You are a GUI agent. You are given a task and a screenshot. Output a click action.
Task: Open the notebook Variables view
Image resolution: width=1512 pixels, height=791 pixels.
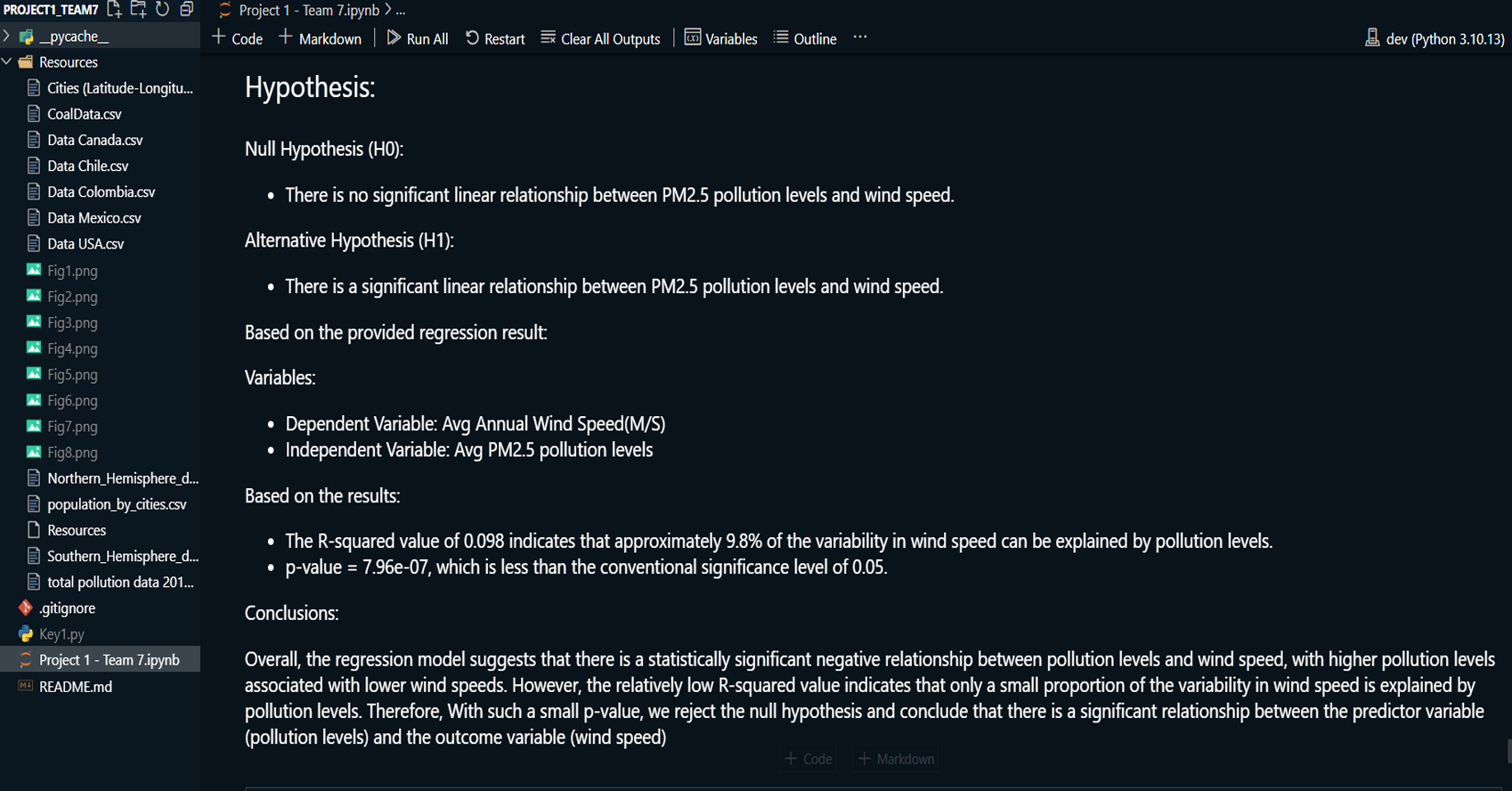(720, 38)
